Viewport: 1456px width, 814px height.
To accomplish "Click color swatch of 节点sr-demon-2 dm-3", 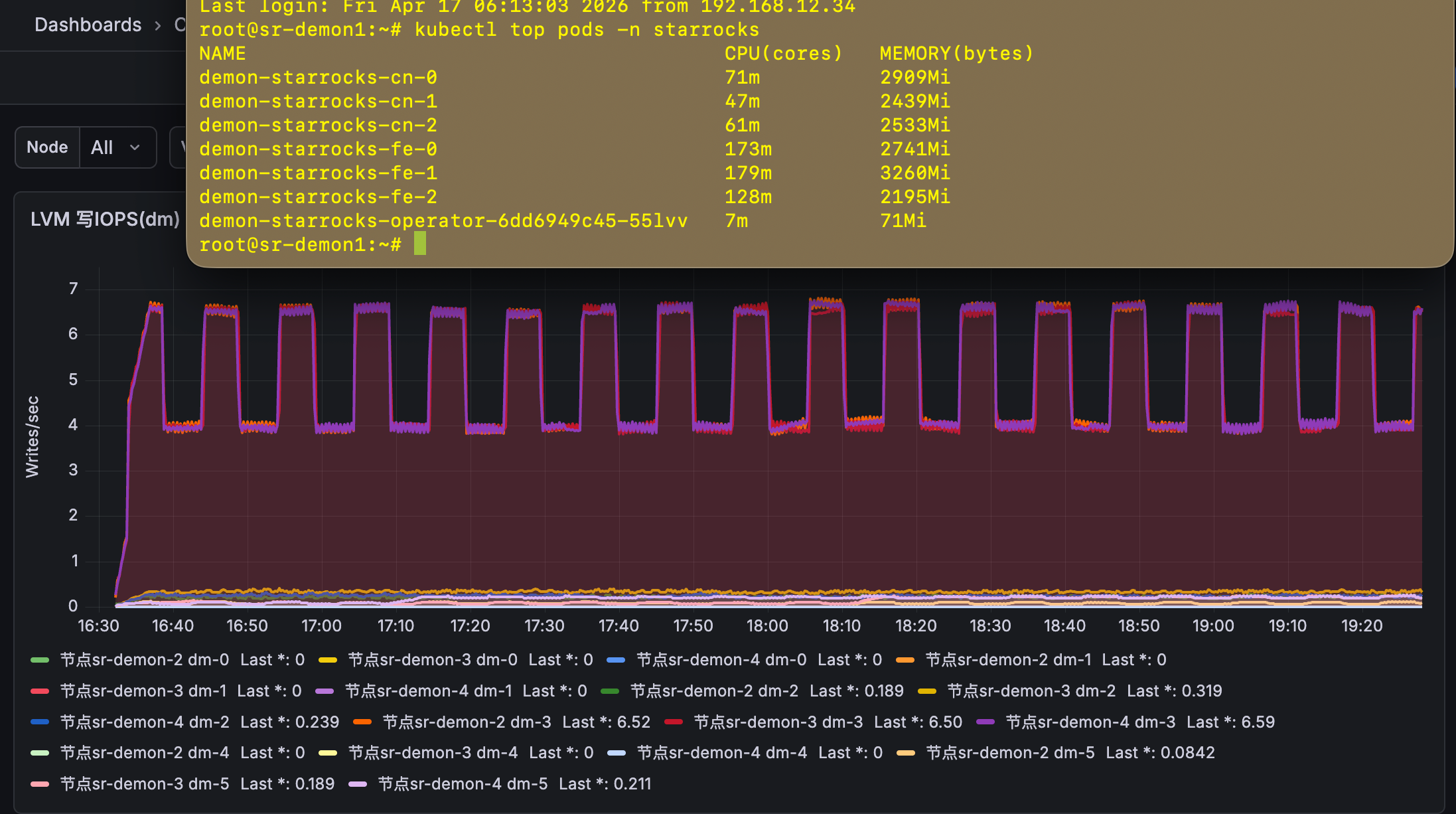I will click(362, 722).
